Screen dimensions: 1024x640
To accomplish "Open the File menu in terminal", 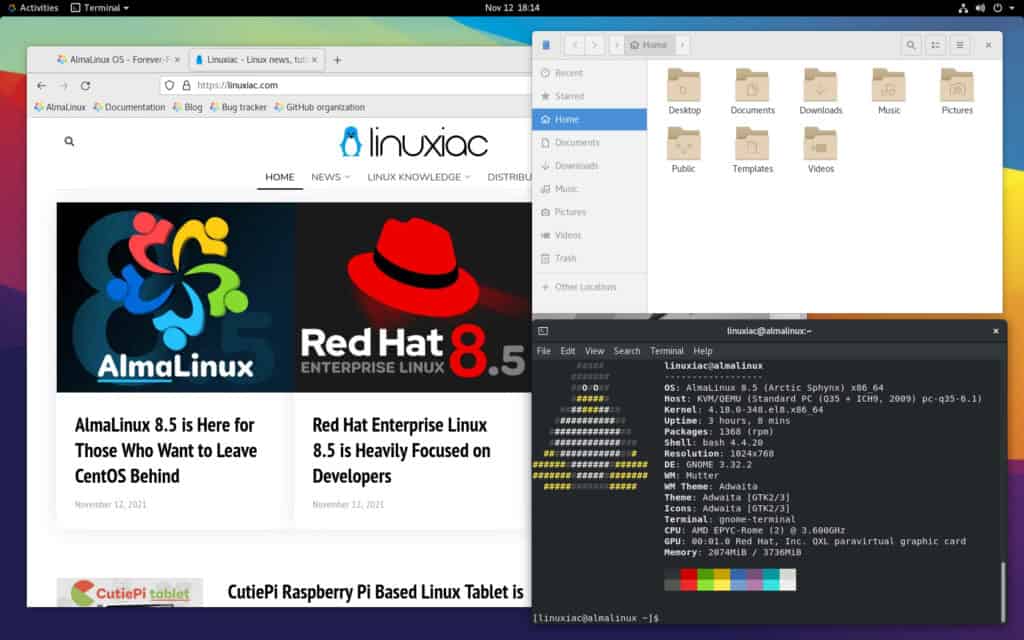I will (543, 351).
